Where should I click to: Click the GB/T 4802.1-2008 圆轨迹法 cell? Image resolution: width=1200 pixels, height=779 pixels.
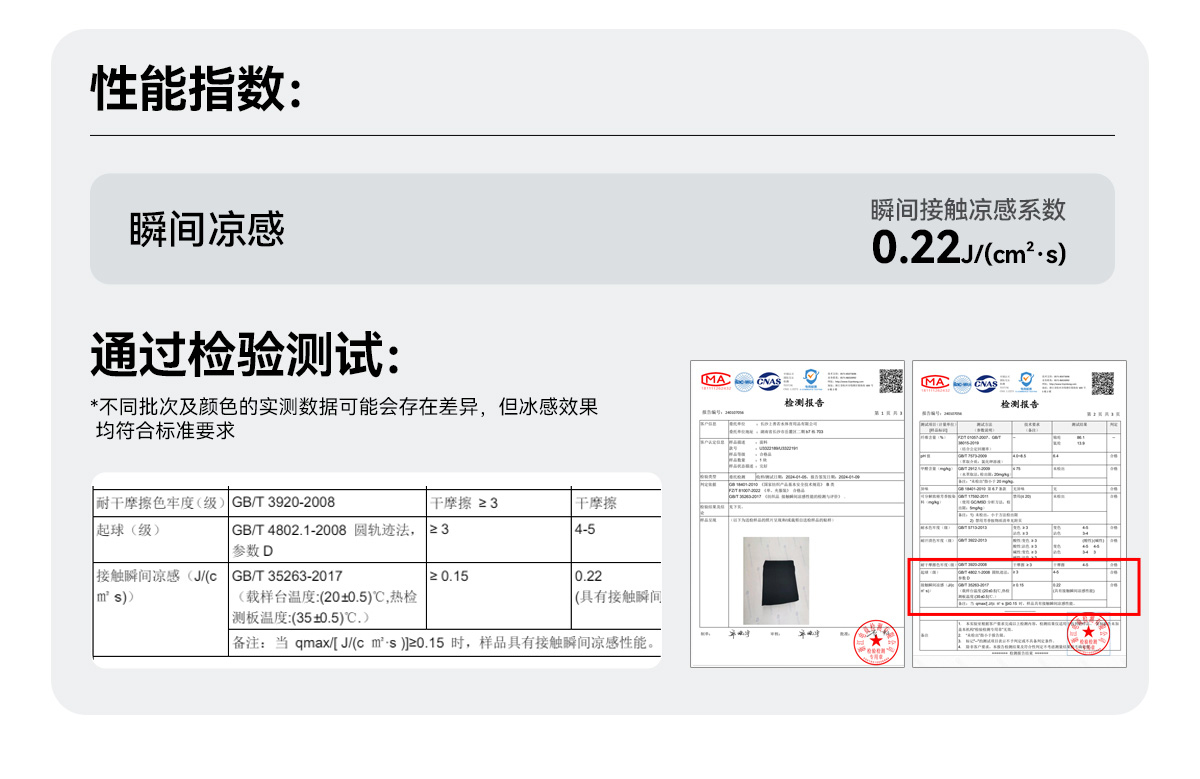tap(328, 539)
